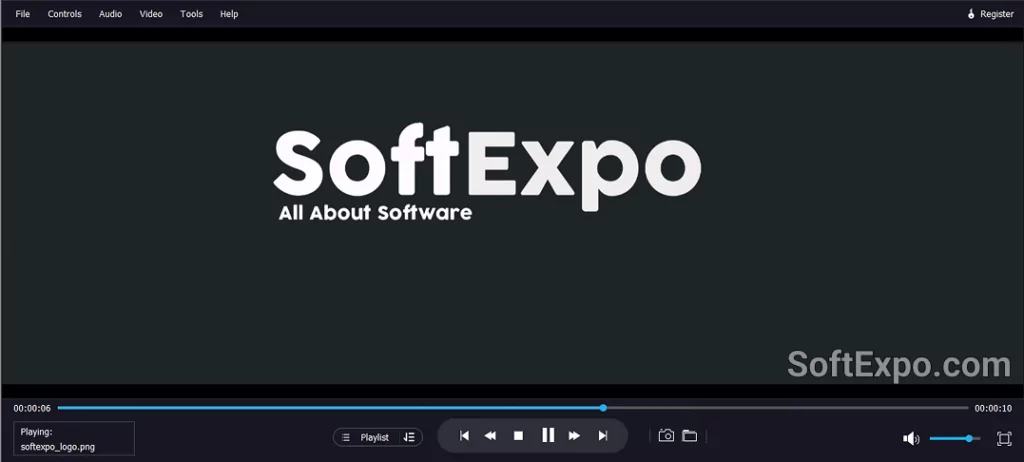This screenshot has height=462, width=1024.
Task: Toggle fullscreen mode
Action: (x=1004, y=438)
